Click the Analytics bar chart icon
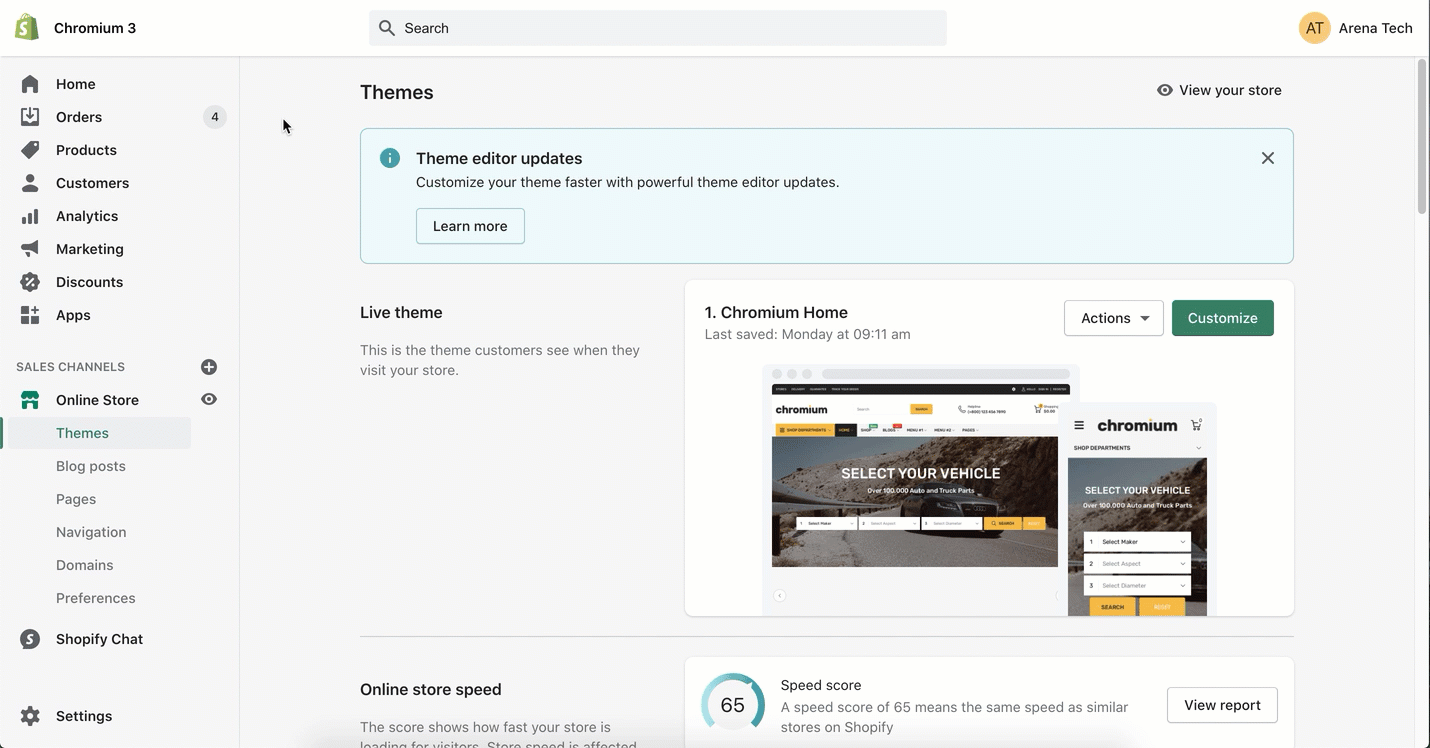The height and width of the screenshot is (748, 1430). (30, 216)
